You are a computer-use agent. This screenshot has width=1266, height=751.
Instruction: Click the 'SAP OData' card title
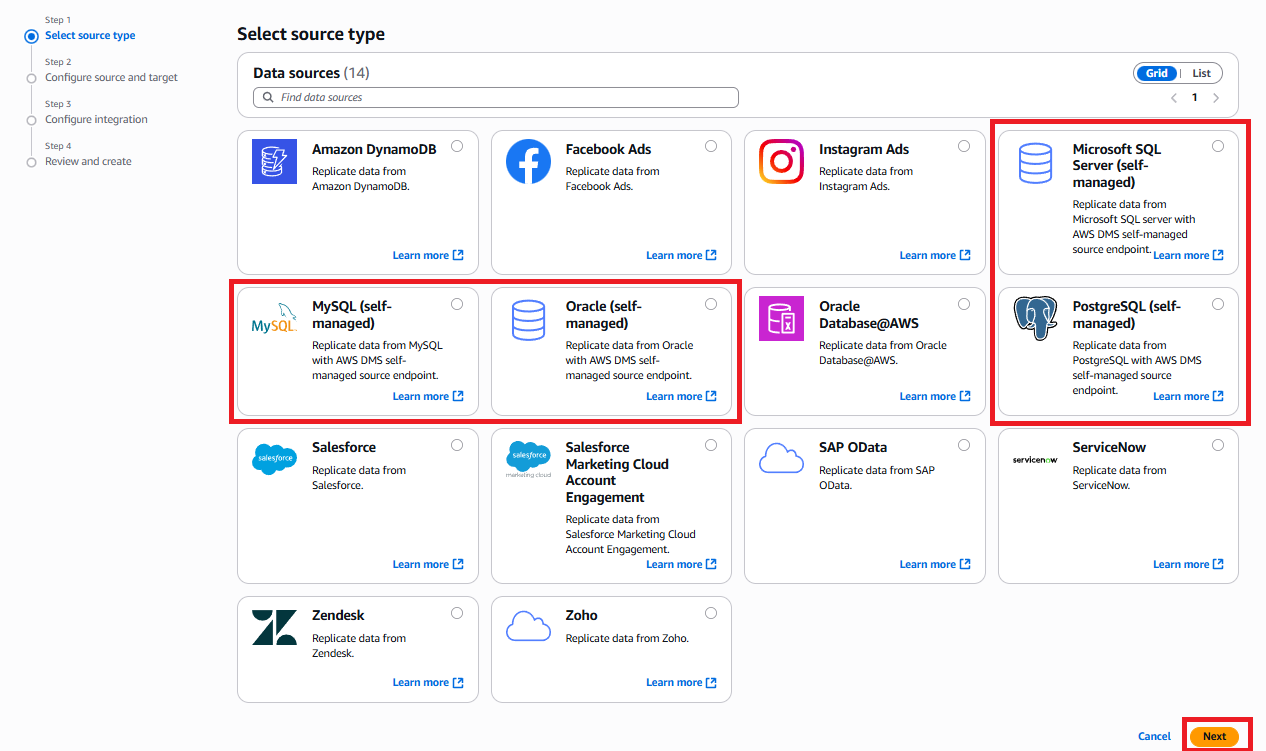point(853,448)
